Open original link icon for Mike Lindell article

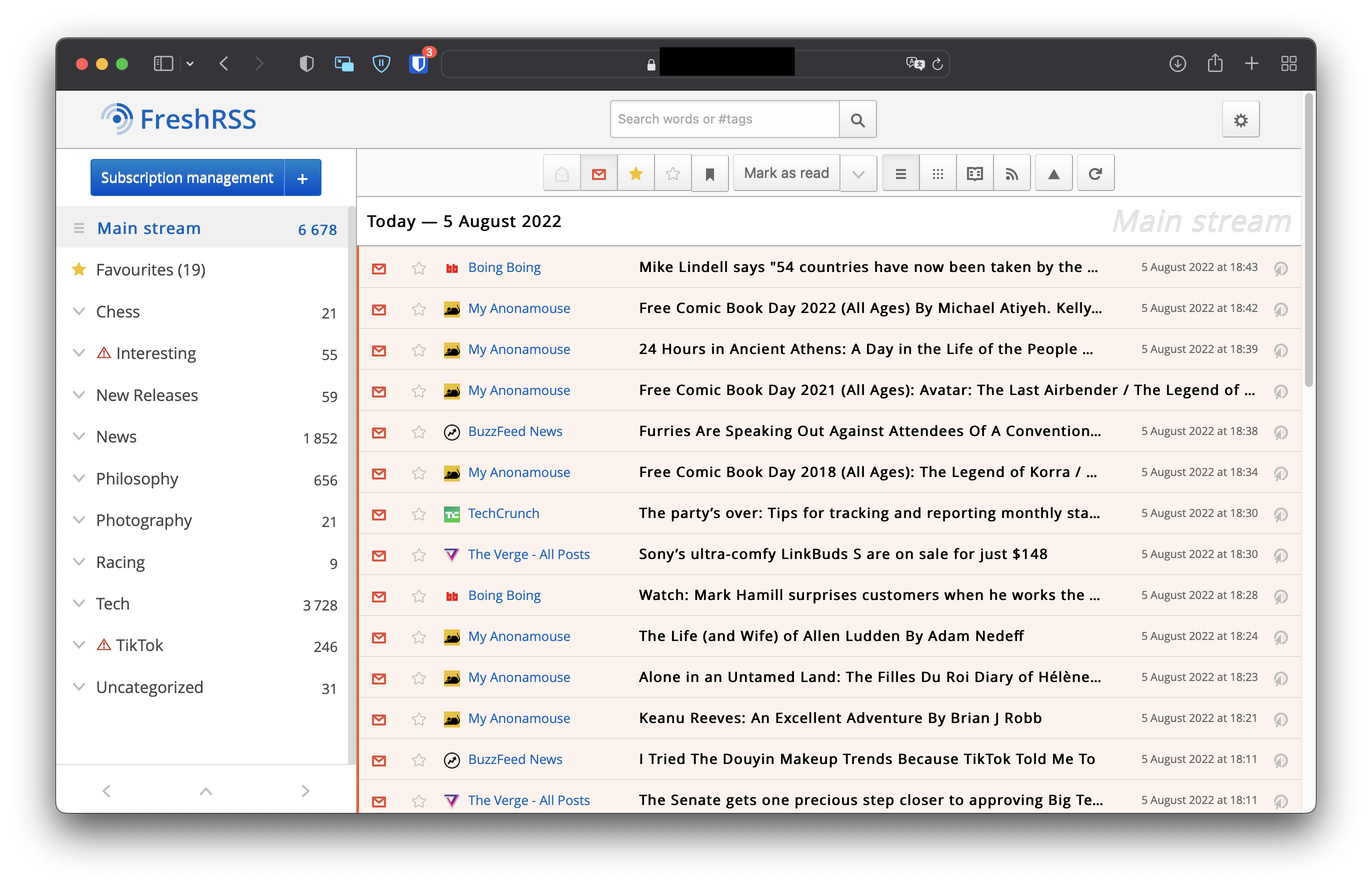tap(1280, 268)
